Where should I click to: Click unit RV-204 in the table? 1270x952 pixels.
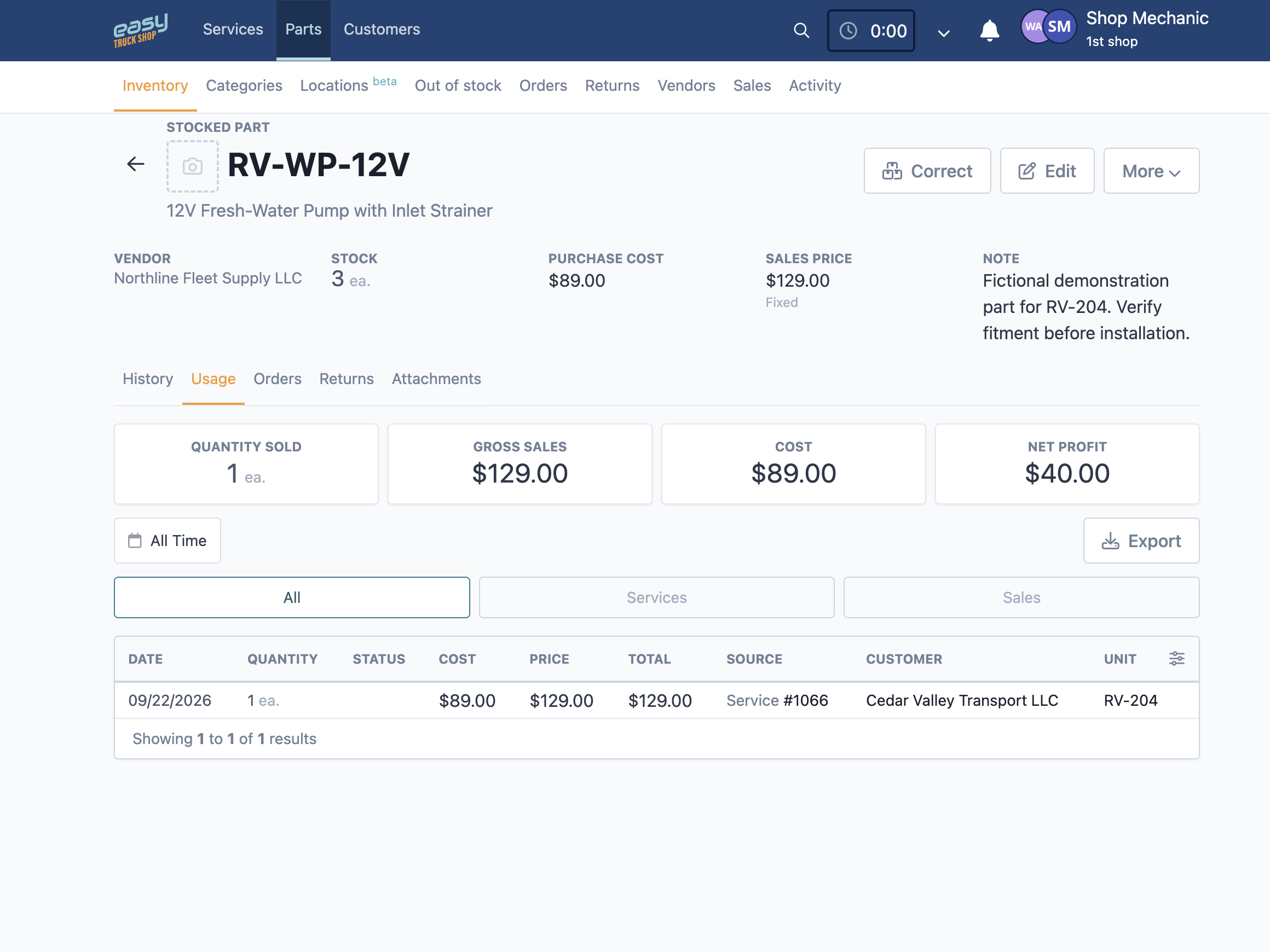[x=1130, y=701]
